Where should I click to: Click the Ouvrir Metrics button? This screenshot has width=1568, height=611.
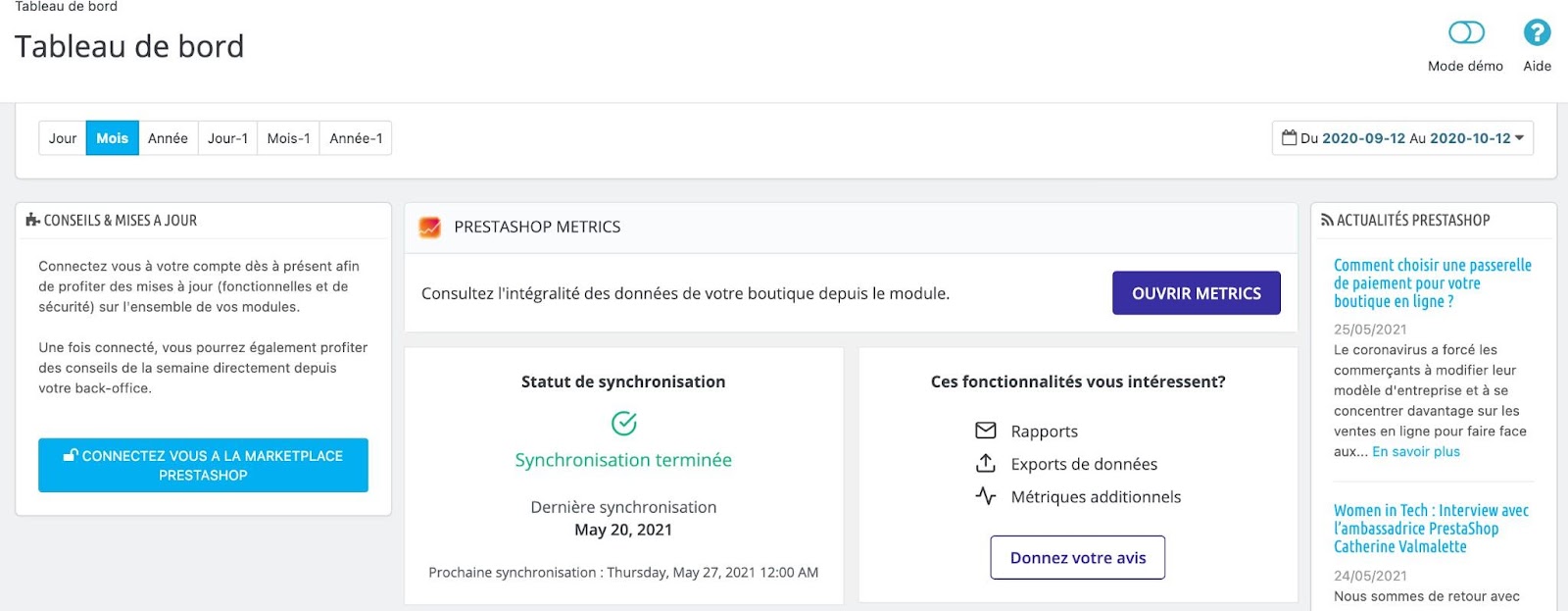coord(1197,293)
